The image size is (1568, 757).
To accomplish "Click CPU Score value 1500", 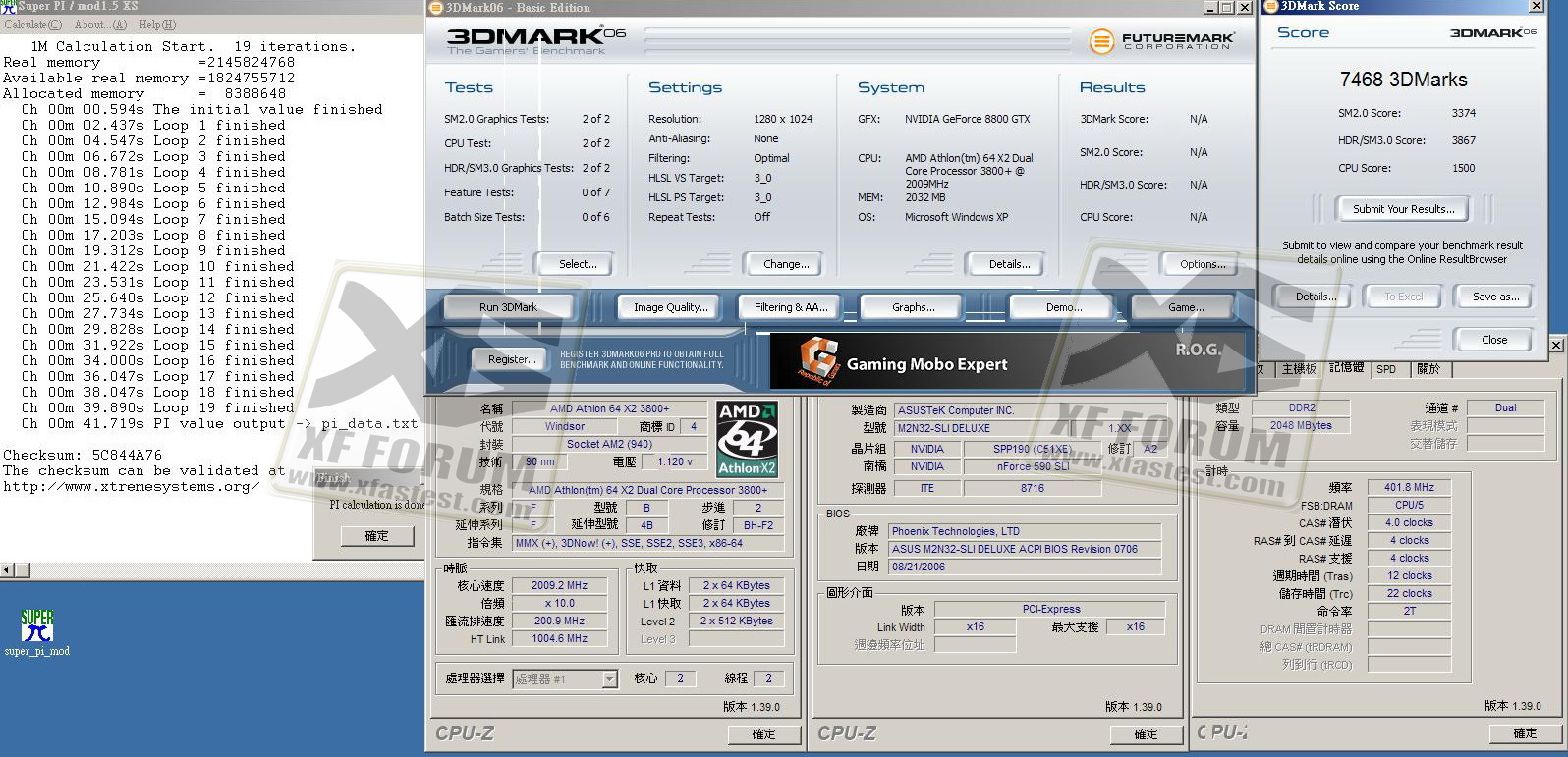I will [x=1463, y=168].
